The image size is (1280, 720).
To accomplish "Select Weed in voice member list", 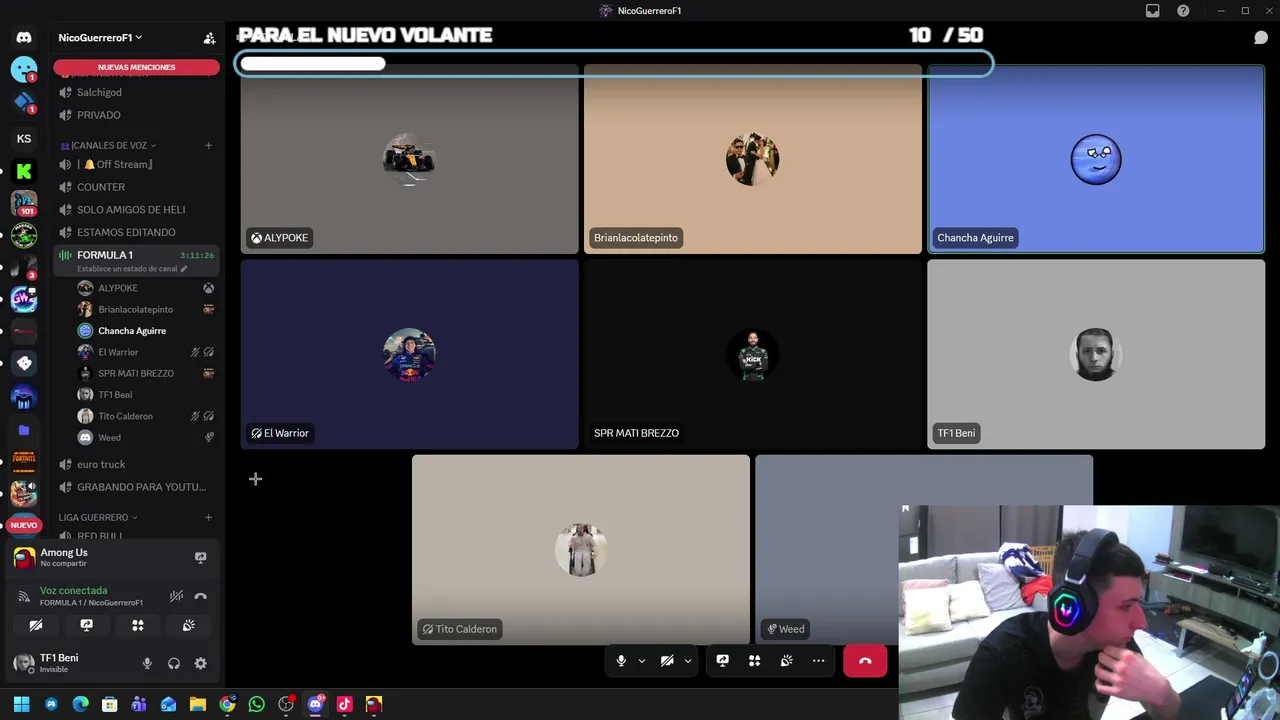I will point(146,437).
